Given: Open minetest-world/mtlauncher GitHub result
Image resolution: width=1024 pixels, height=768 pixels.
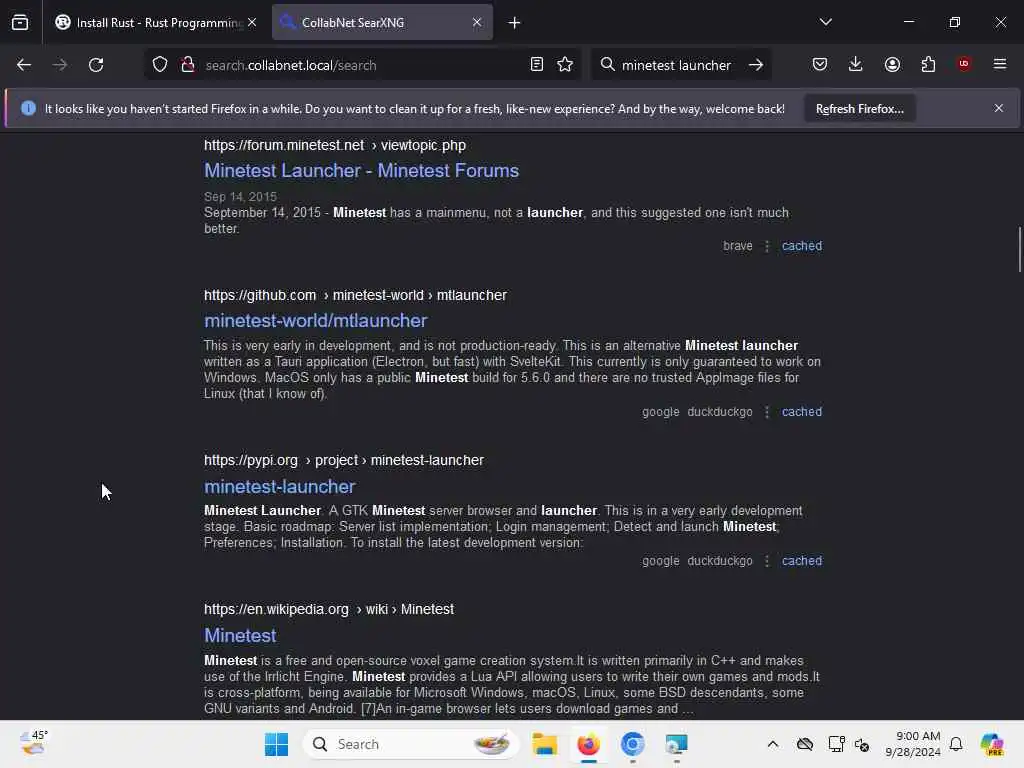Looking at the screenshot, I should click(x=315, y=321).
